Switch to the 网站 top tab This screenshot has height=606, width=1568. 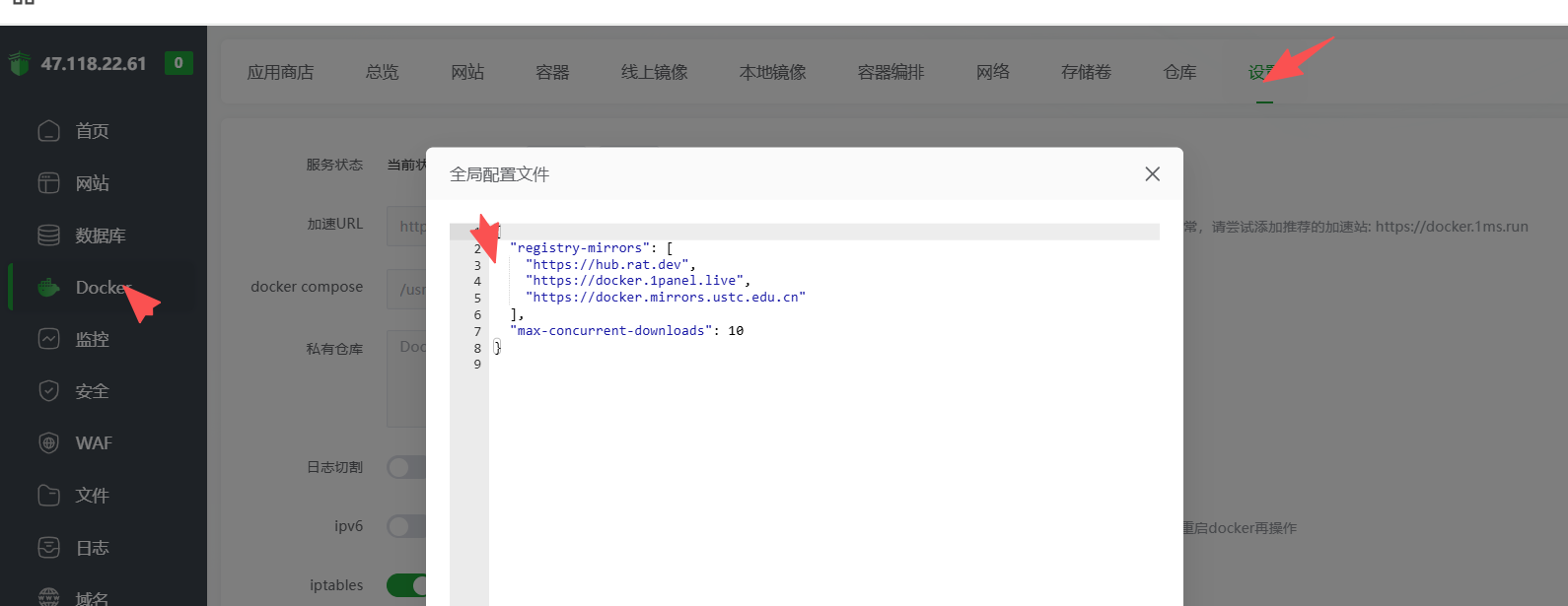coord(467,72)
